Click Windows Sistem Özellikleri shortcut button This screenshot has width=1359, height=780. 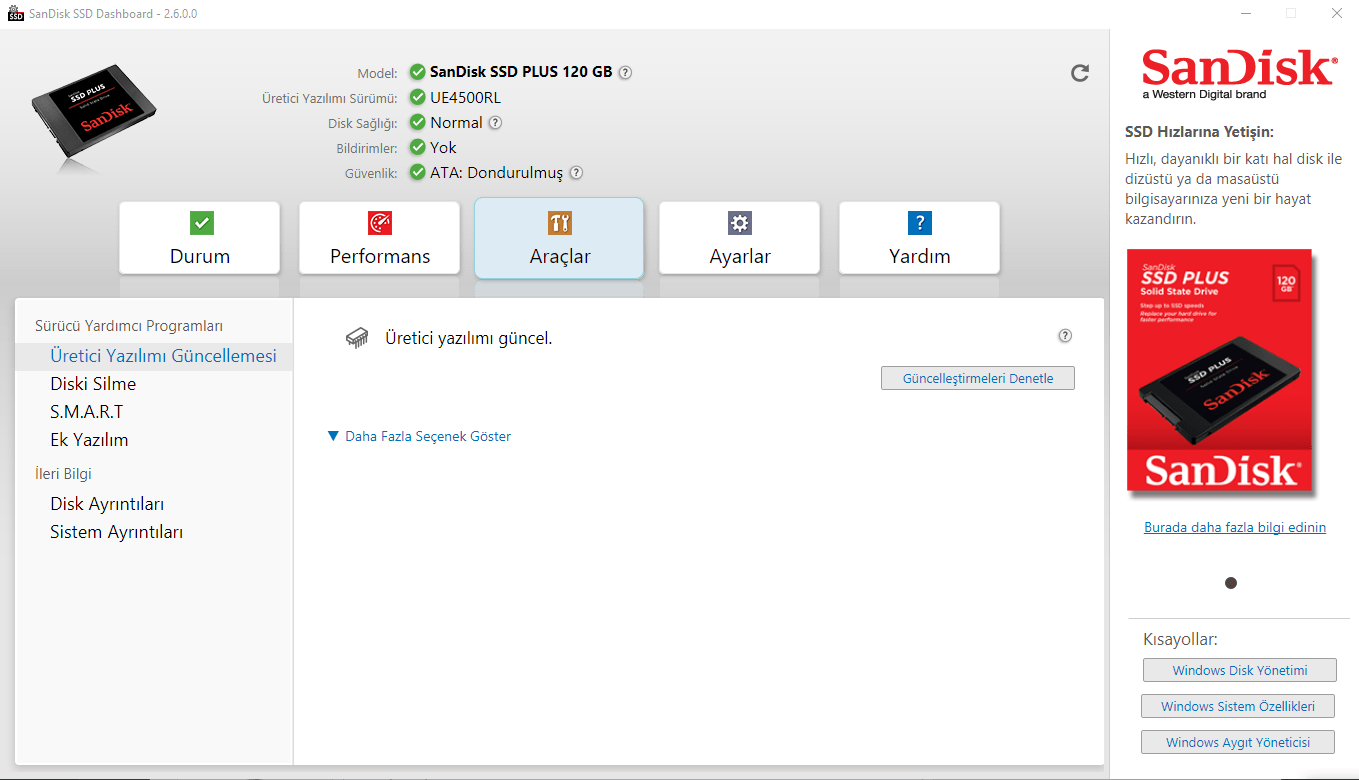click(x=1238, y=706)
